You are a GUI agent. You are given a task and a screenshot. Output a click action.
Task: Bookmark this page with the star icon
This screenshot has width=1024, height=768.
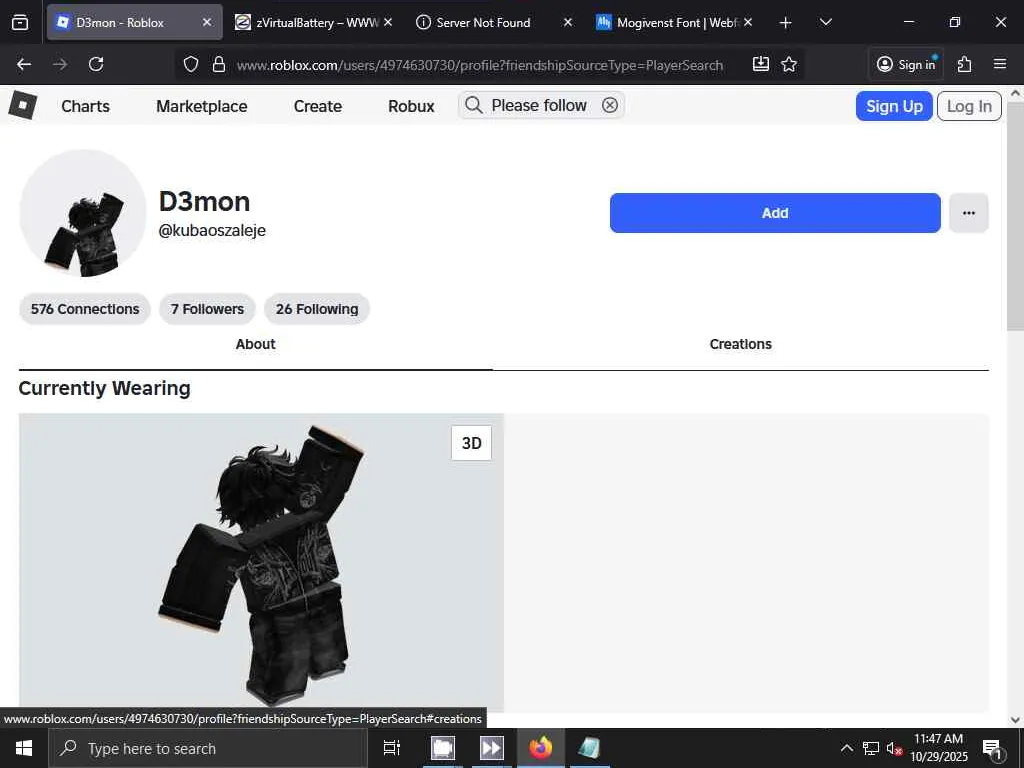[x=789, y=64]
